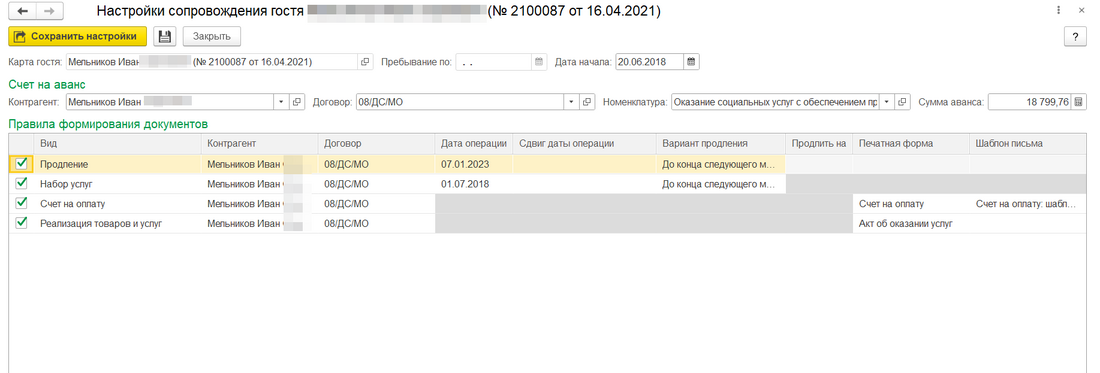This screenshot has height=373, width=1100.
Task: Click Акт об оказании услуг cell
Action: (x=911, y=224)
